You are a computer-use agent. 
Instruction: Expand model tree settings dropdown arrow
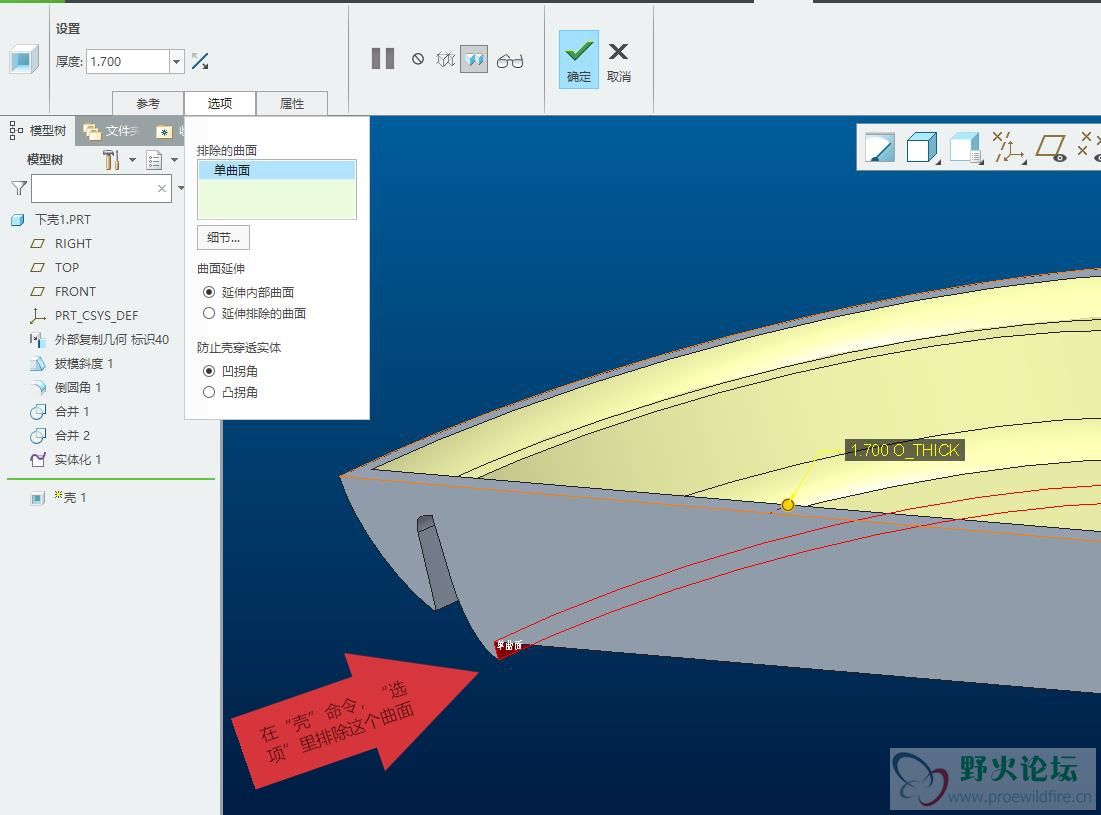pos(132,160)
